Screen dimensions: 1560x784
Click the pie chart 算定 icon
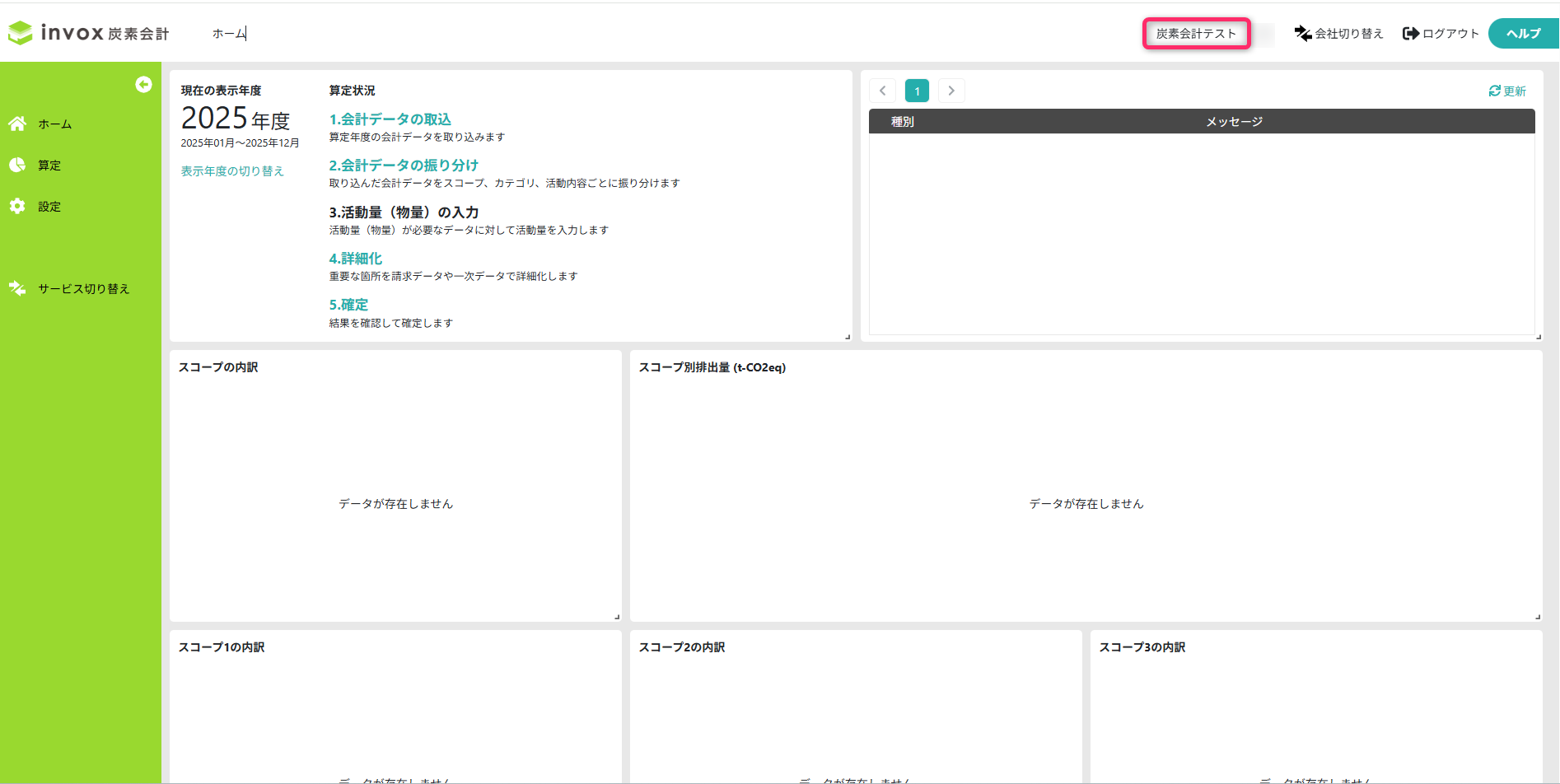(17, 165)
